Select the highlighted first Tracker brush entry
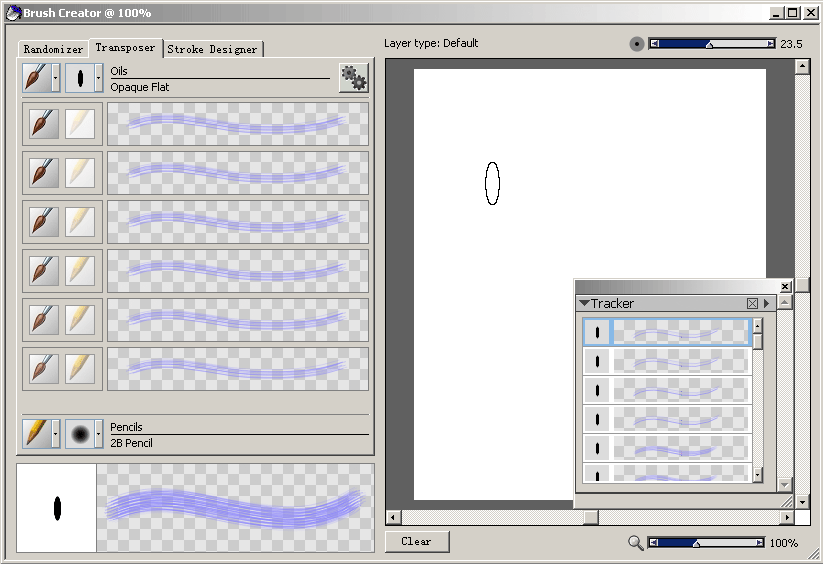The width and height of the screenshot is (823, 564). [x=667, y=332]
